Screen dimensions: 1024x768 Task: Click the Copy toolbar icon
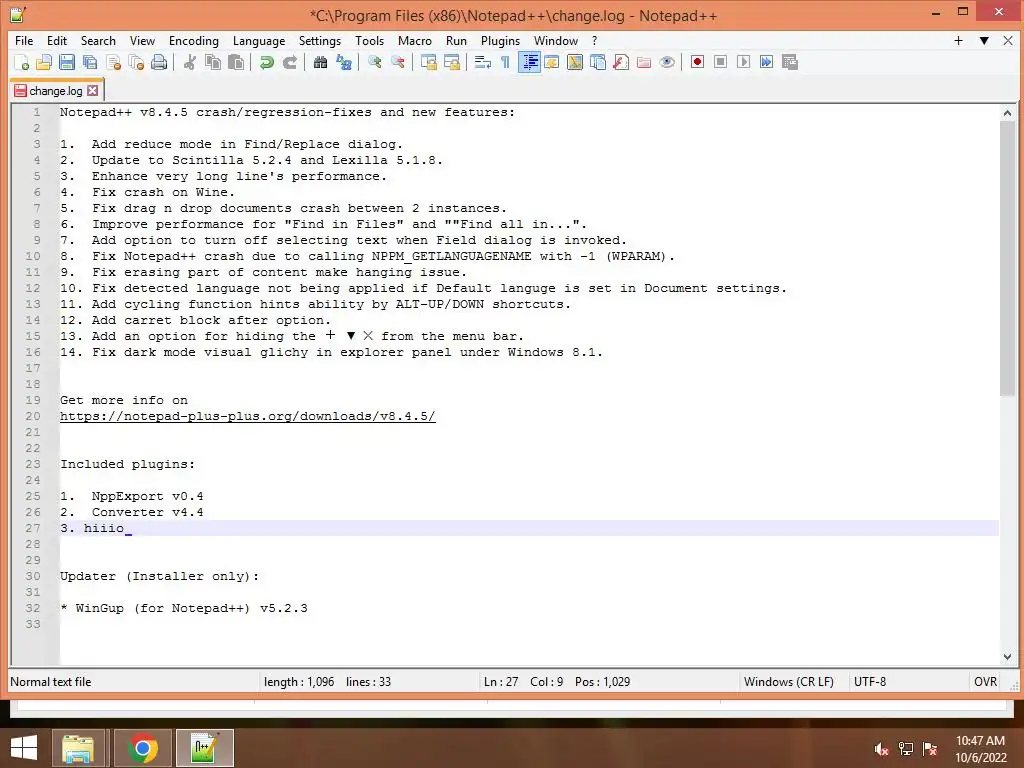coord(213,62)
